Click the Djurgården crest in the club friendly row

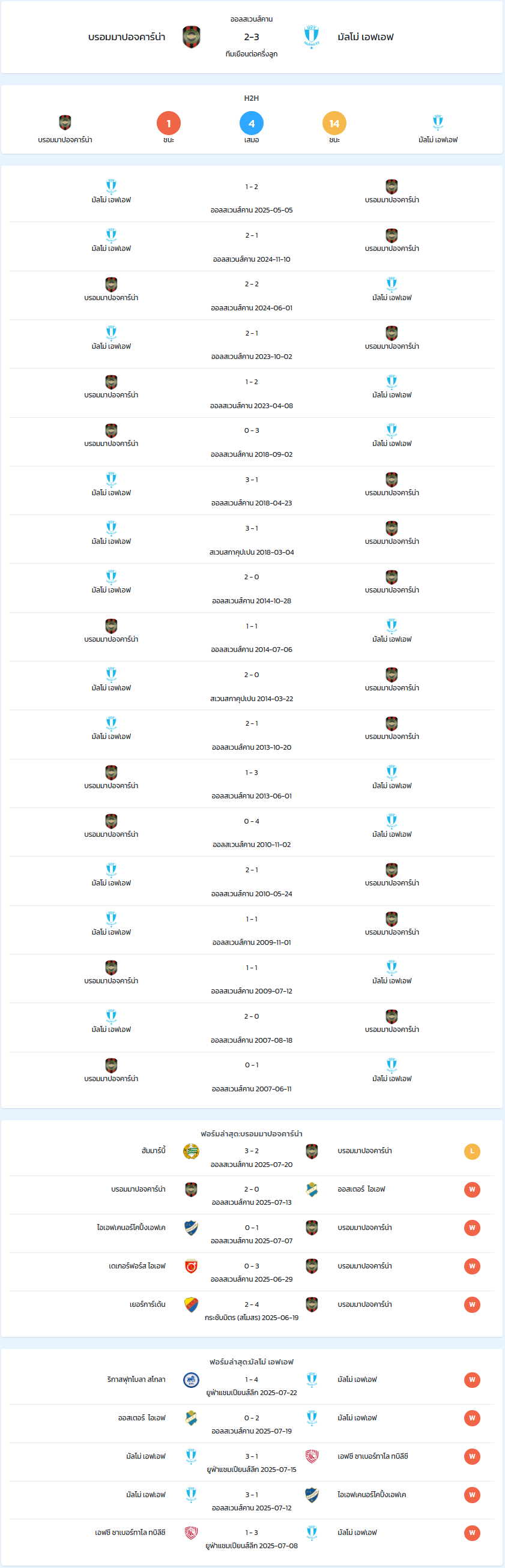192,1304
